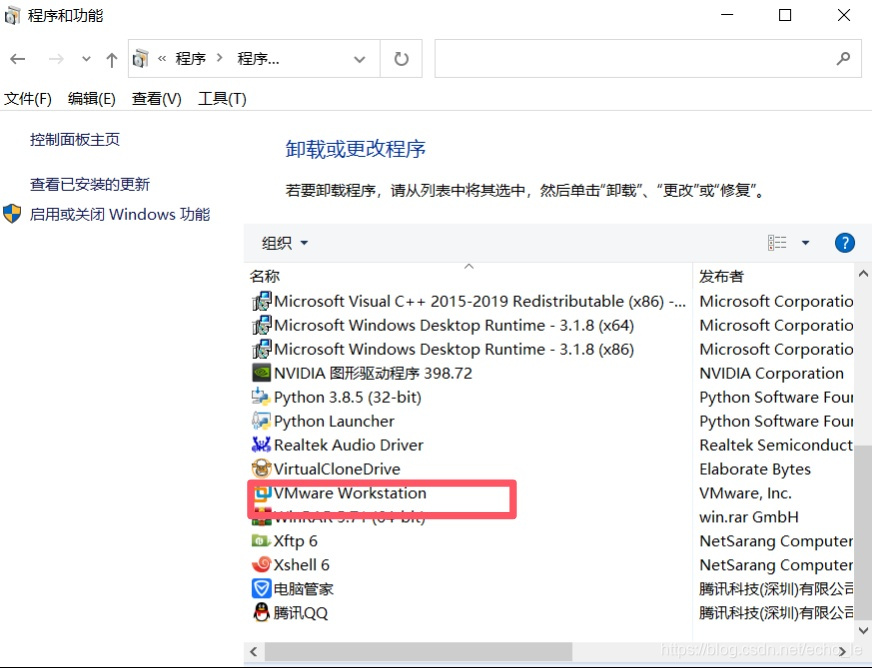
Task: Click the search magnifier icon
Action: click(x=843, y=58)
